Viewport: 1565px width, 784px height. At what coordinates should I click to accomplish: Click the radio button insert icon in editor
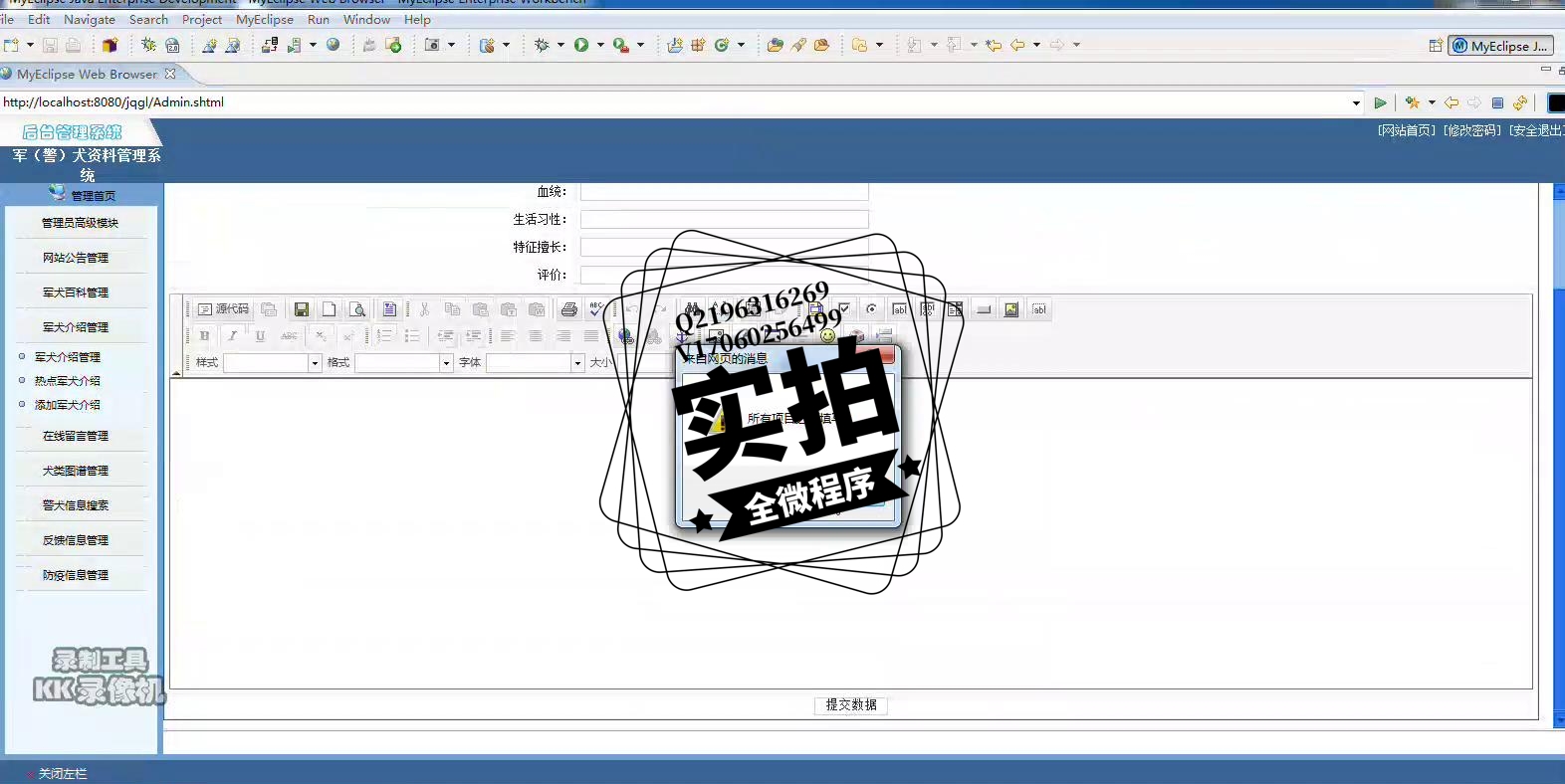(x=871, y=309)
